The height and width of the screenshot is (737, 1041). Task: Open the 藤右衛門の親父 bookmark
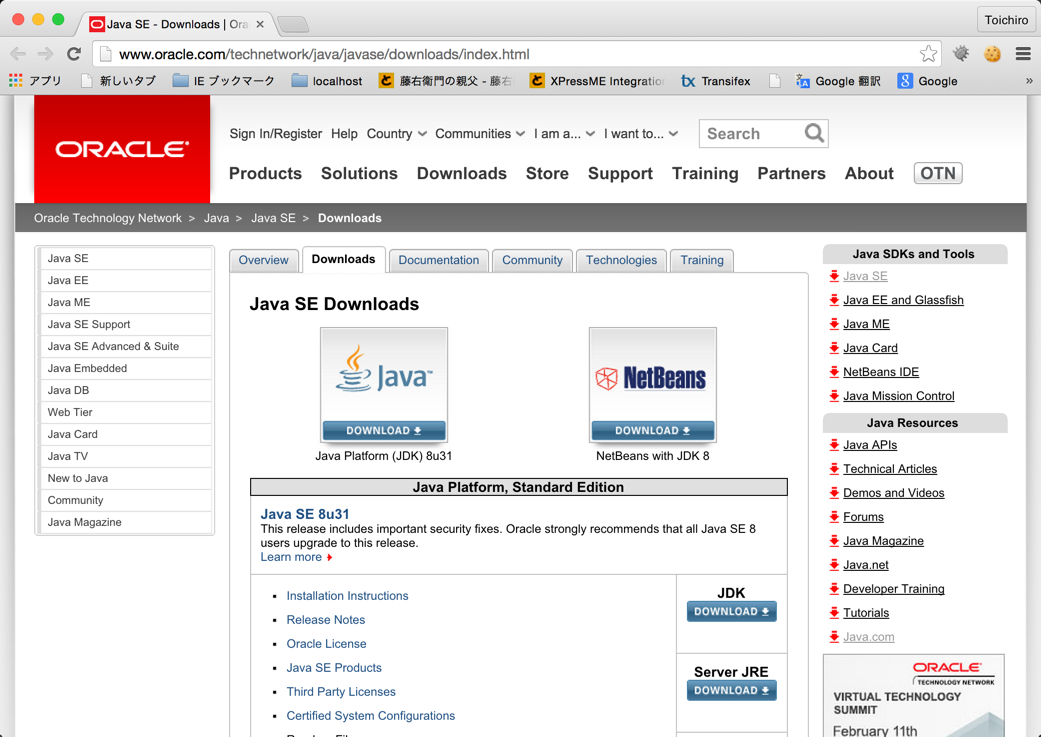[445, 81]
